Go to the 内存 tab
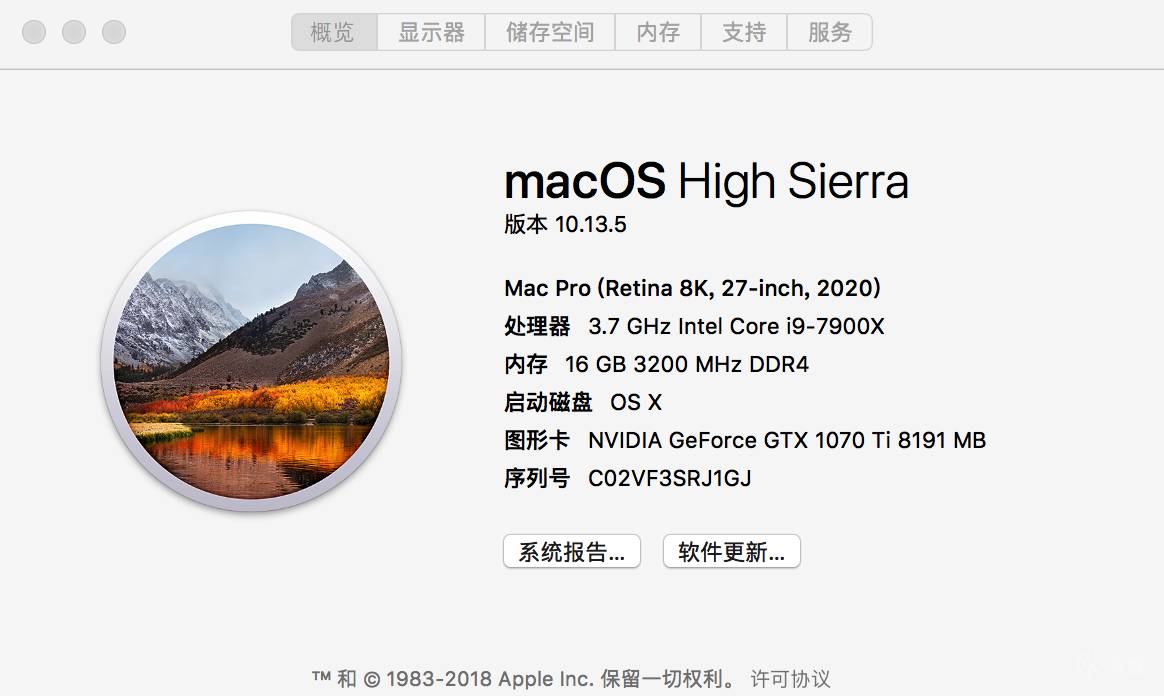The height and width of the screenshot is (696, 1164). [658, 32]
